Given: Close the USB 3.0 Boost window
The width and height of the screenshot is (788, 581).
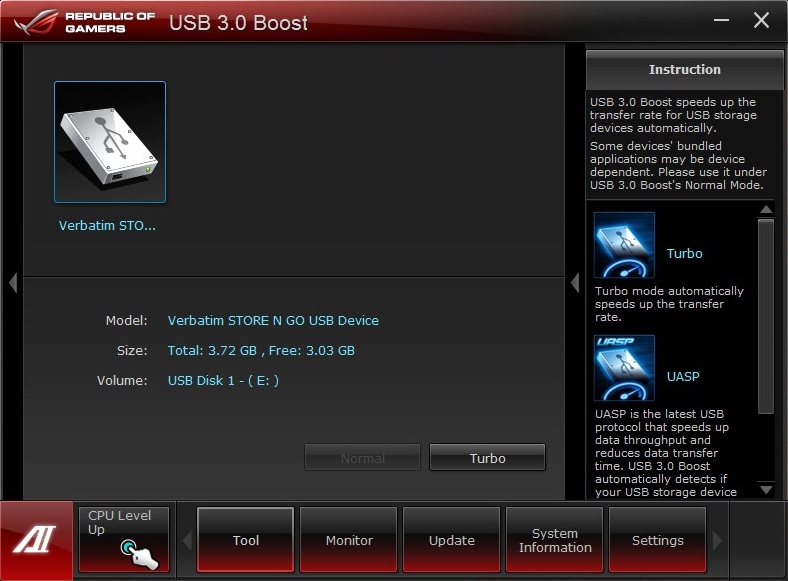Looking at the screenshot, I should [761, 20].
